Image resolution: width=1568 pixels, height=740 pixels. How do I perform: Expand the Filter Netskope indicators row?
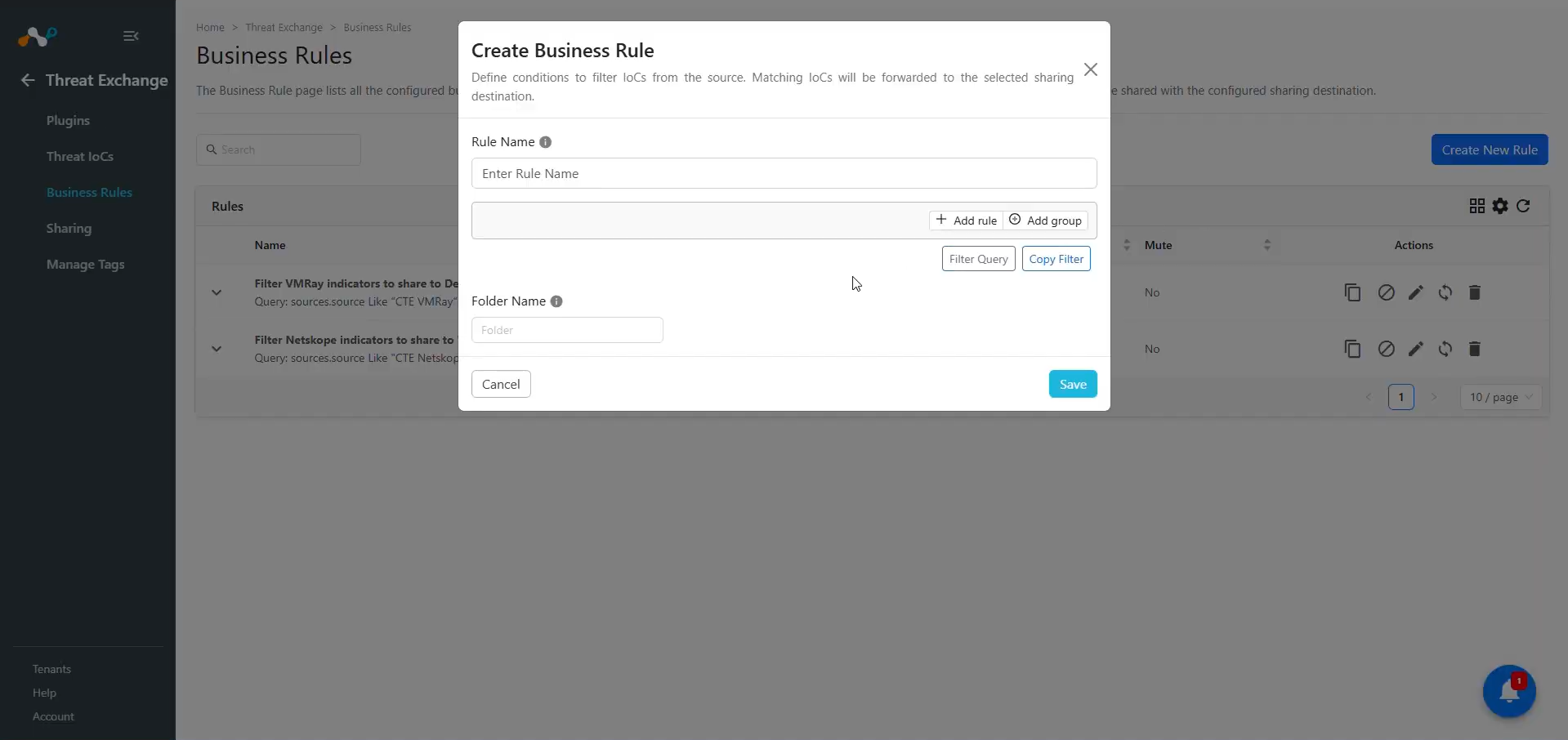(217, 349)
